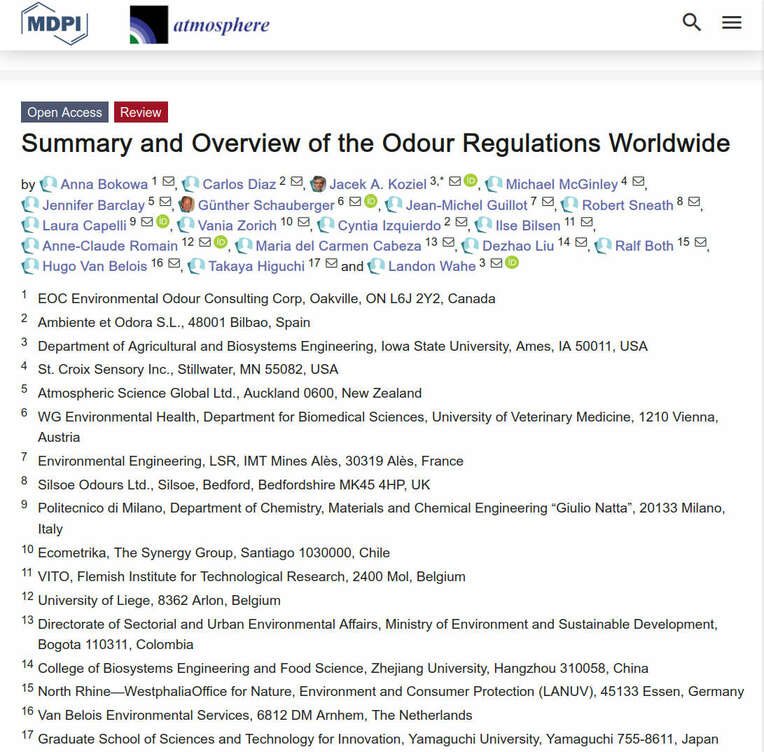This screenshot has width=764, height=752.
Task: Open author link Günther Schauberger
Action: tap(266, 205)
